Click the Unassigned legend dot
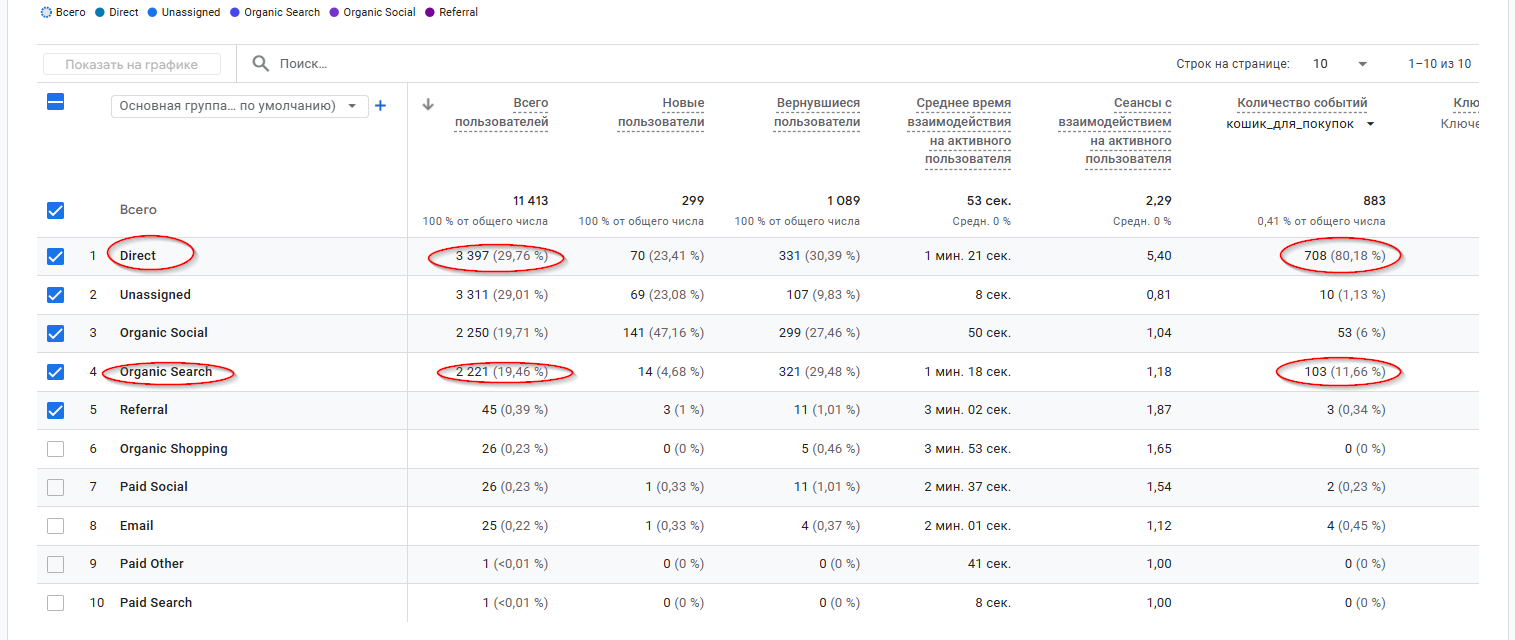The height and width of the screenshot is (640, 1515). [152, 13]
